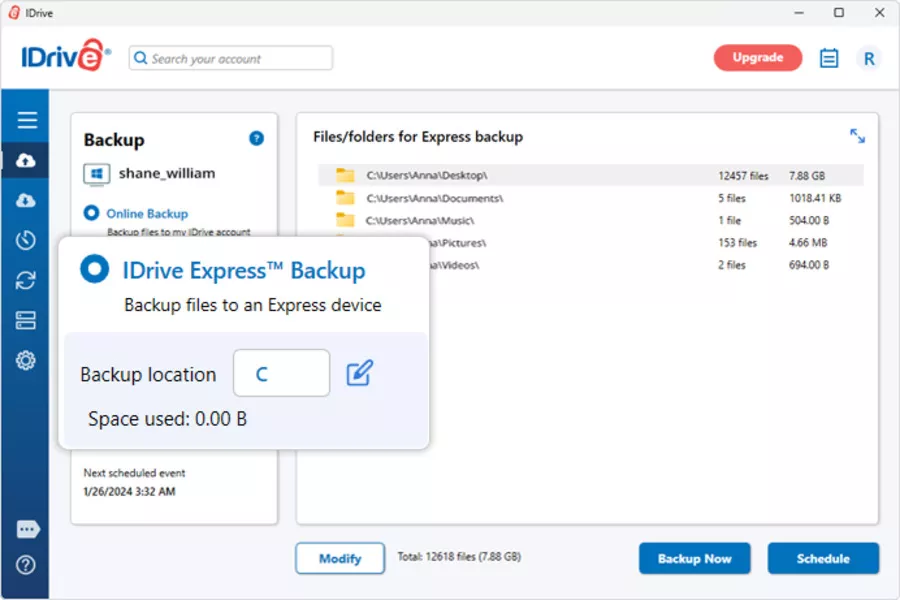Screen dimensions: 900x600
Task: Expand the Files/folders panel with the diagonal arrows
Action: 858,136
